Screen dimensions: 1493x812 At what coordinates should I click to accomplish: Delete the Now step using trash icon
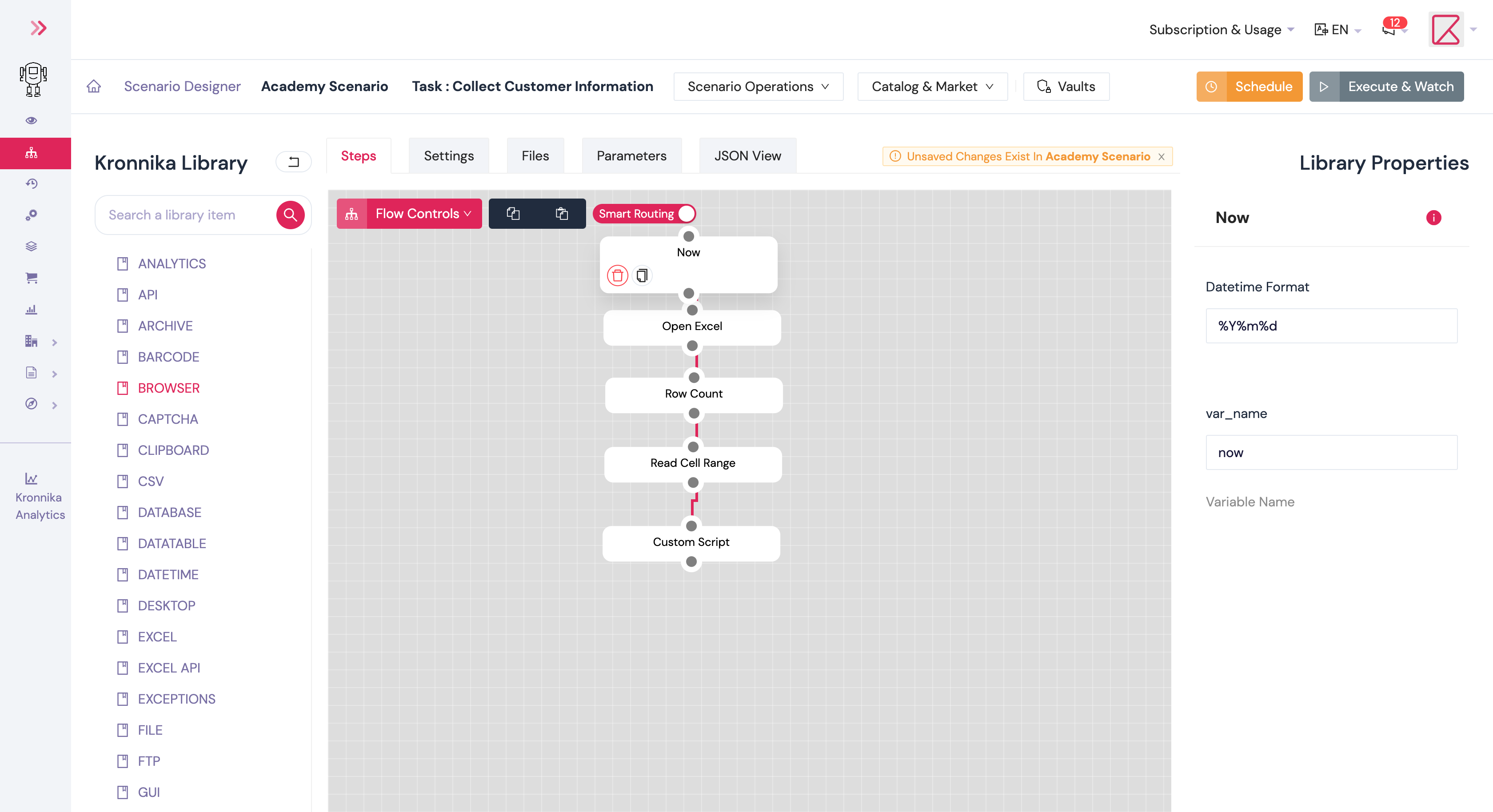click(617, 276)
